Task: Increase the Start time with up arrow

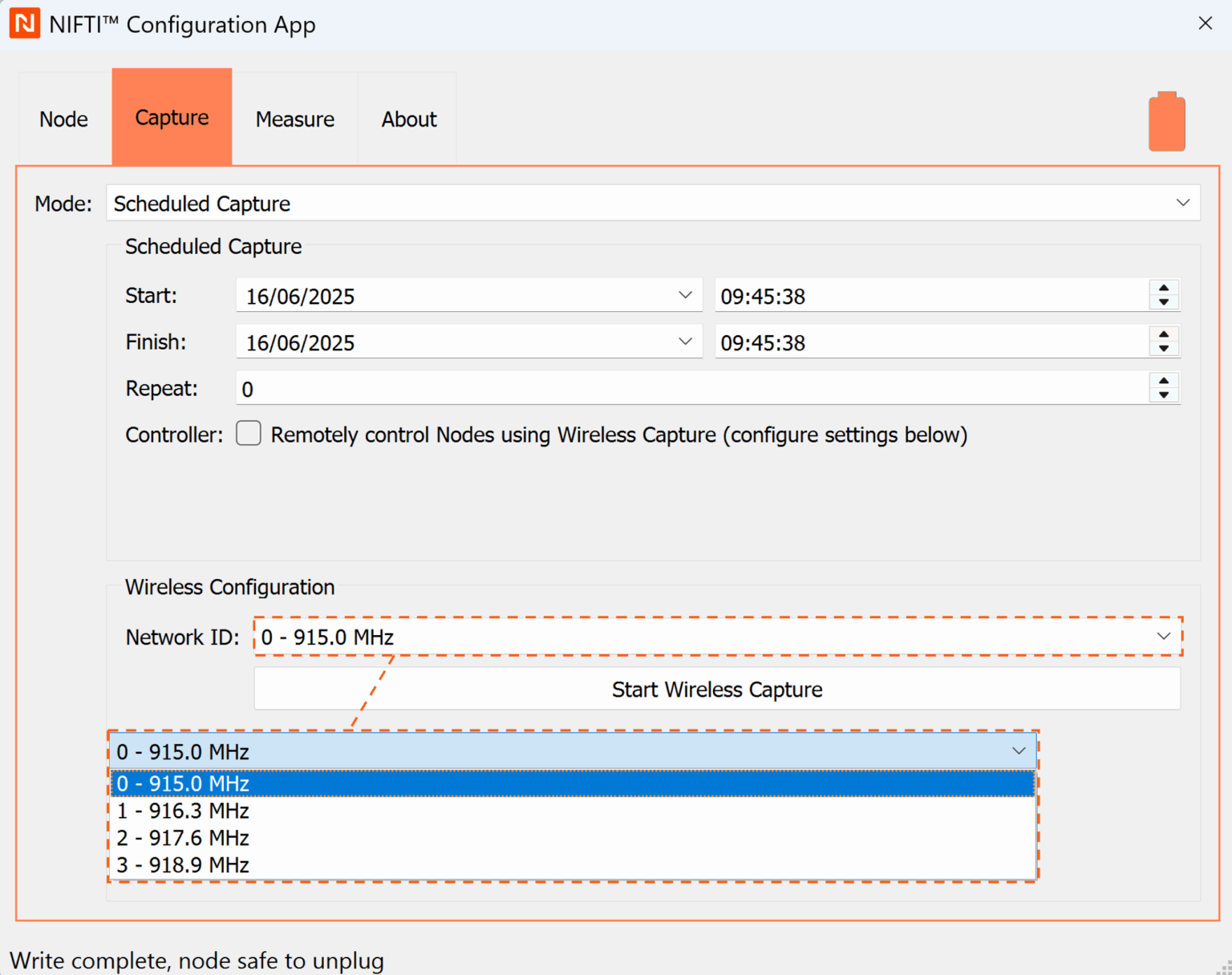Action: pyautogui.click(x=1164, y=288)
